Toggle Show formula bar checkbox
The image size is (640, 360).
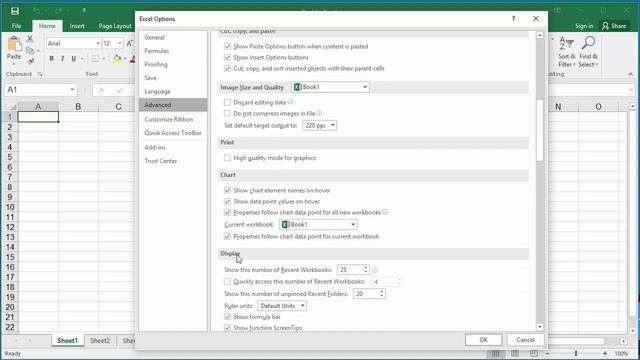pyautogui.click(x=227, y=317)
